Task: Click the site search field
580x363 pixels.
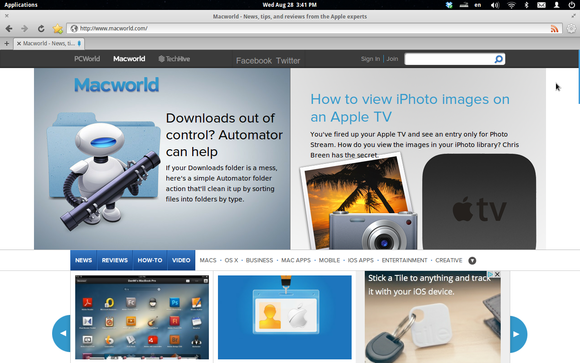Action: click(449, 59)
